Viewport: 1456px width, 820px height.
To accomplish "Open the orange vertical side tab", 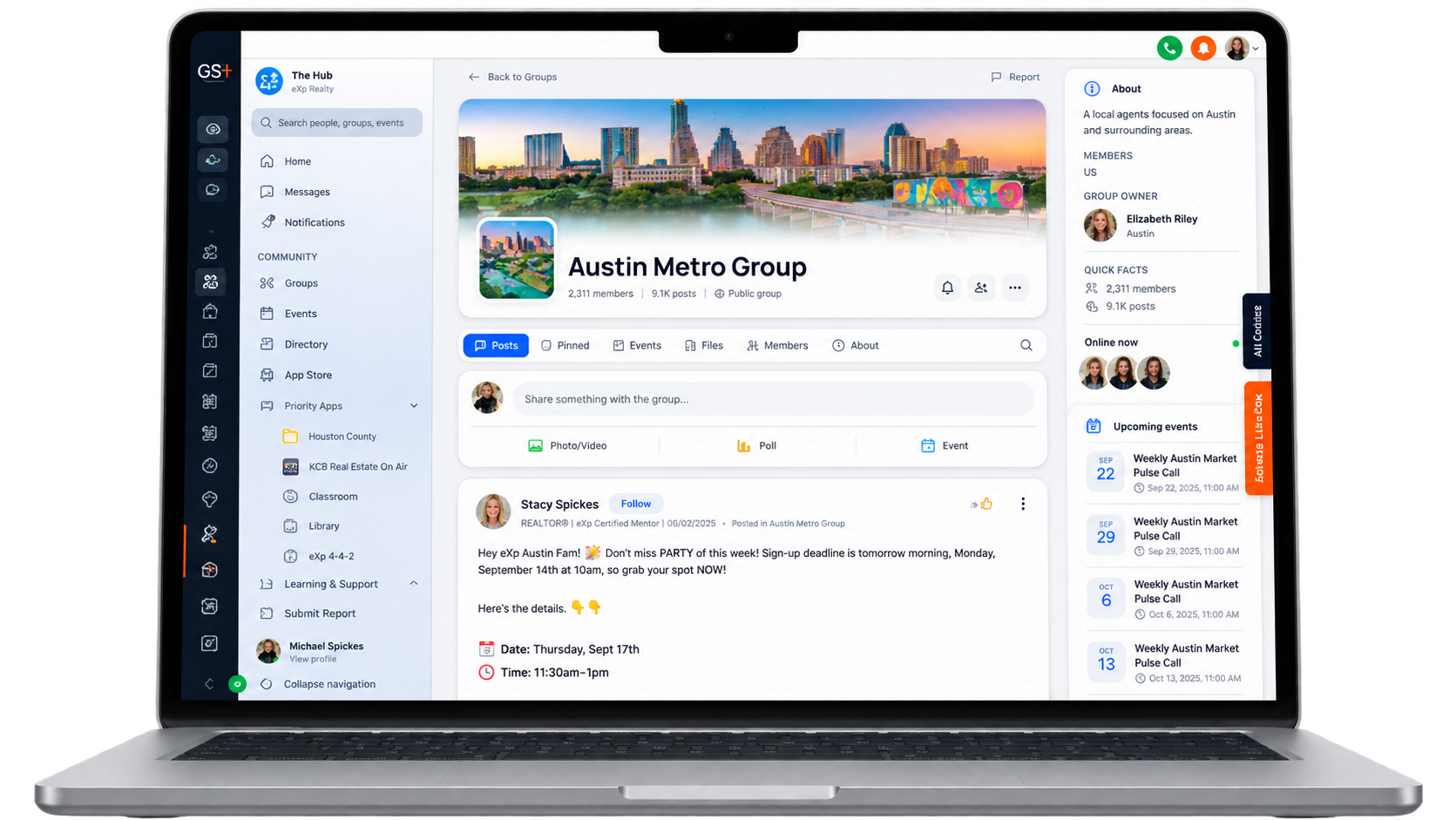I will coord(1258,438).
